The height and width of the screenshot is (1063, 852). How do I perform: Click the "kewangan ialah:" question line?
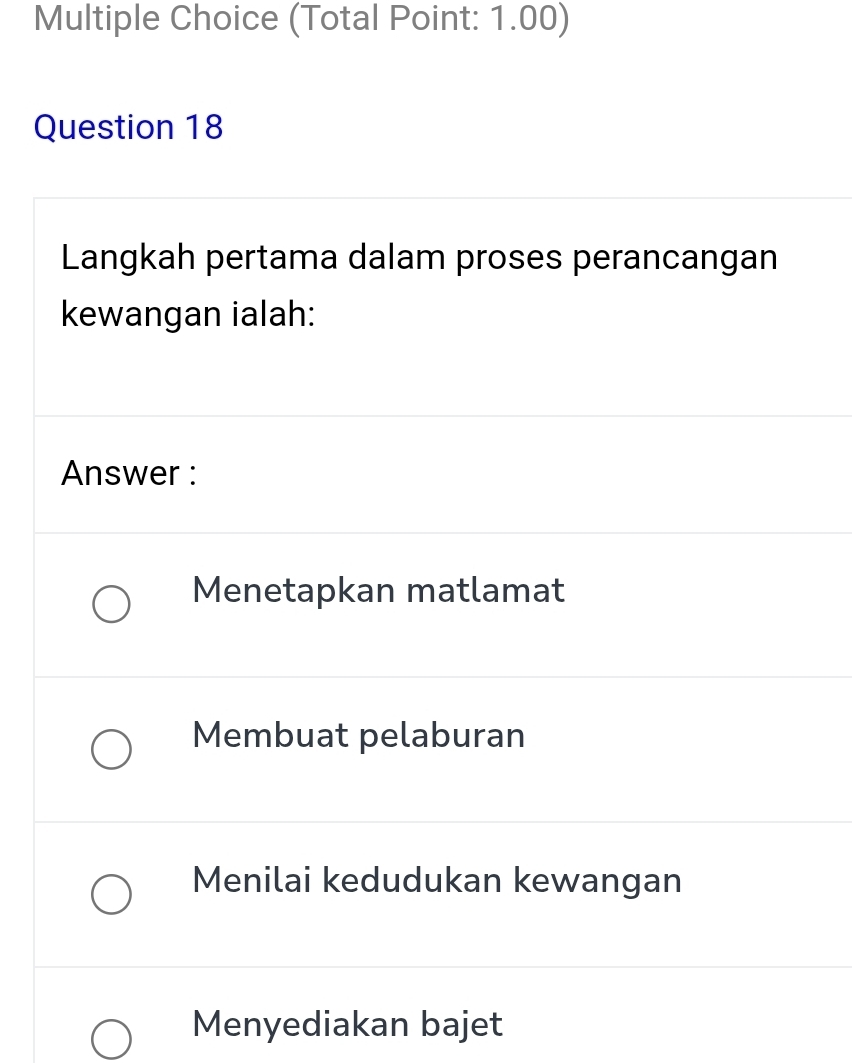189,316
